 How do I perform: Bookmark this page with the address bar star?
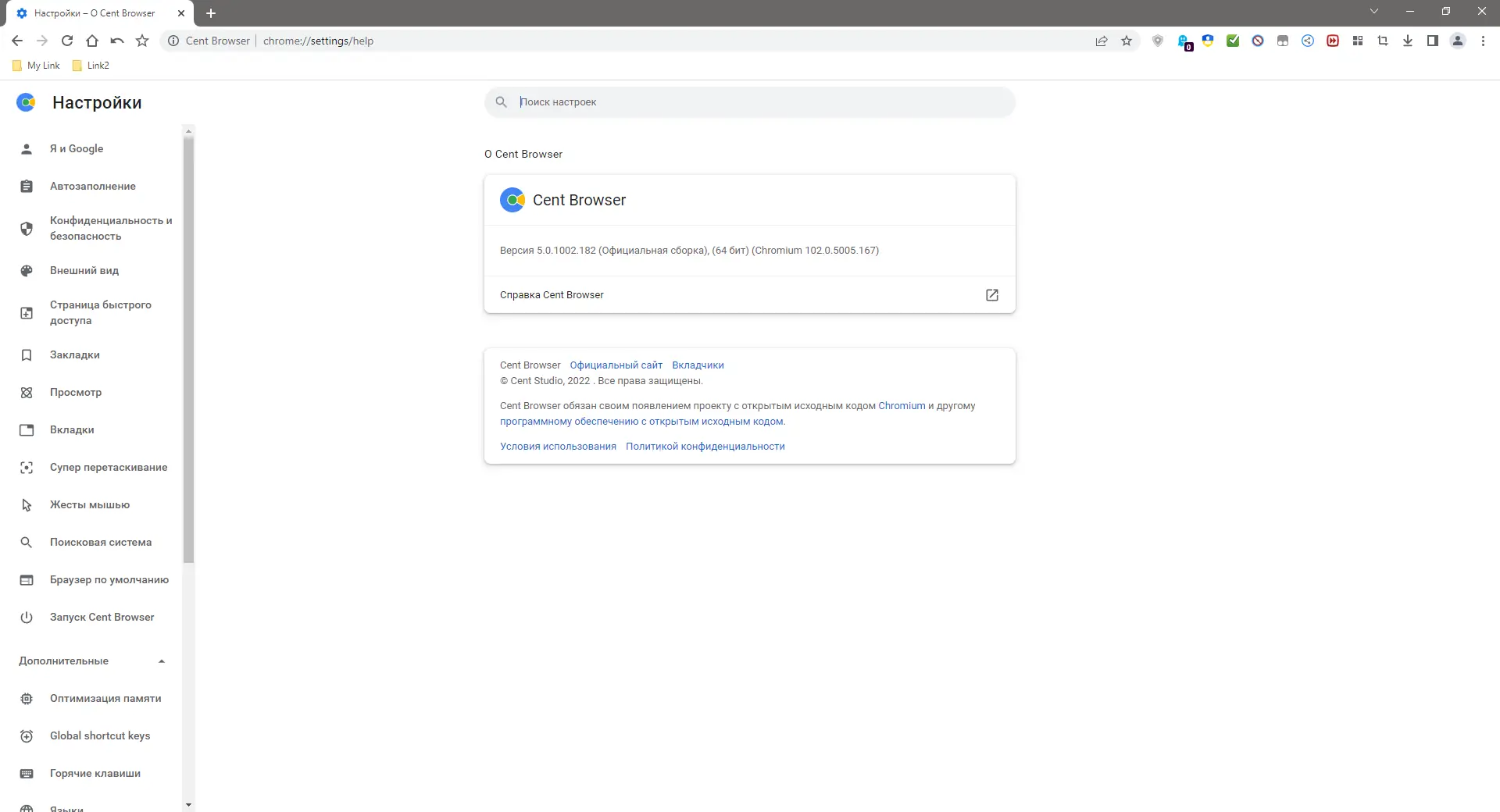[x=1127, y=41]
